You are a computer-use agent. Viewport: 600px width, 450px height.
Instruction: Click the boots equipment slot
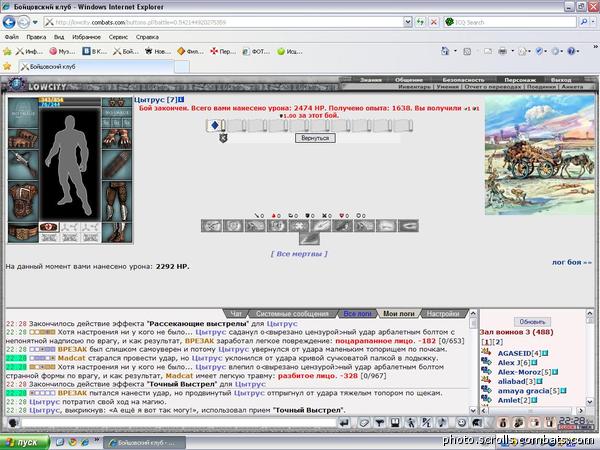[x=117, y=233]
